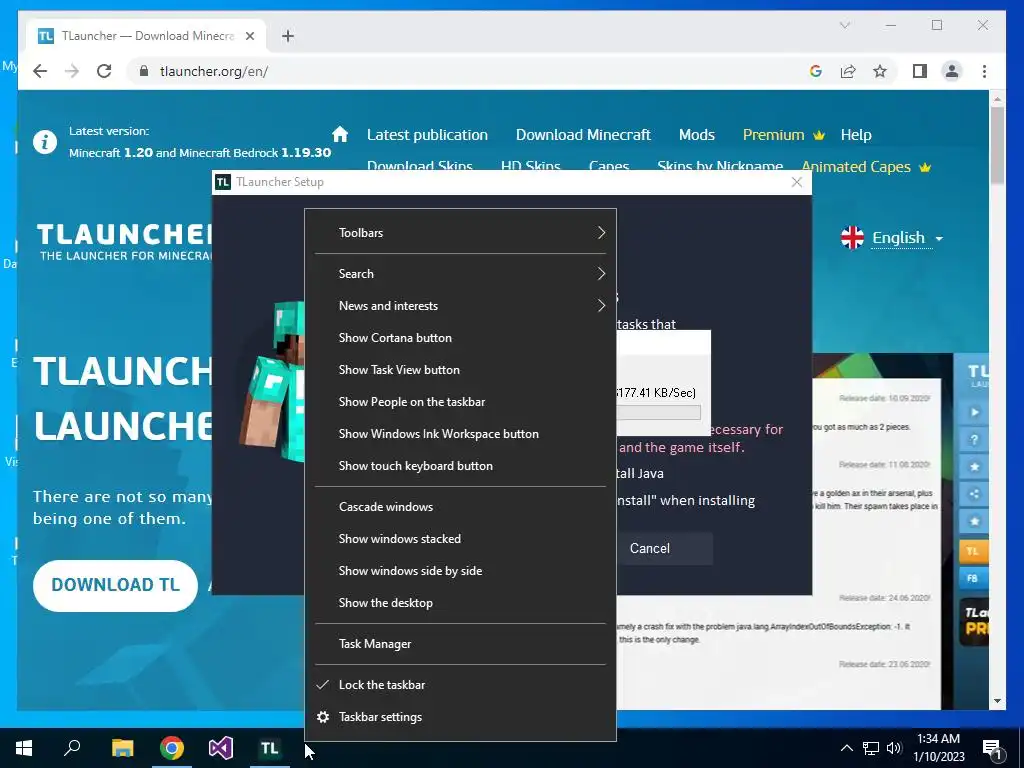Switch to Chrome on the taskbar
Screen dimensions: 1024x768
[172, 748]
